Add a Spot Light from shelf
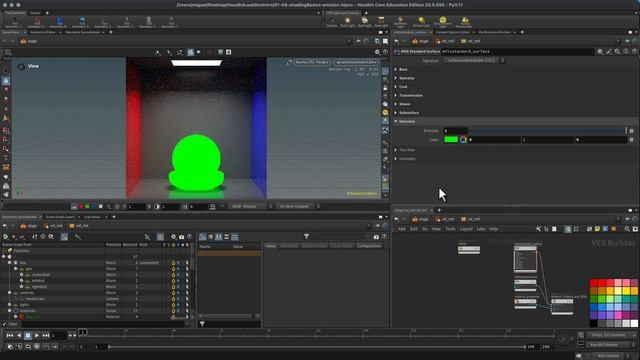 pos(364,22)
